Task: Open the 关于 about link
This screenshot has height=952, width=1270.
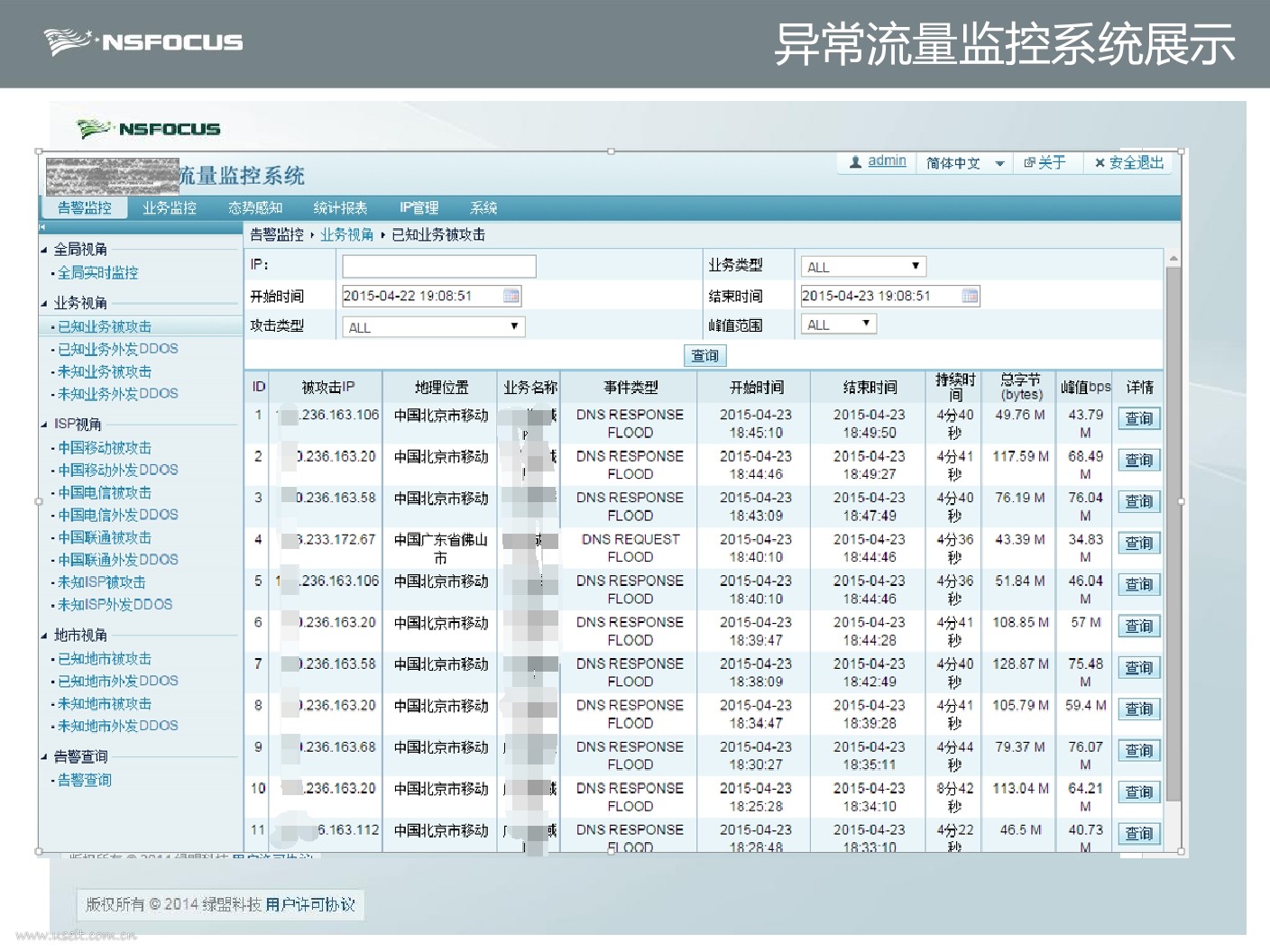Action: tap(1045, 162)
